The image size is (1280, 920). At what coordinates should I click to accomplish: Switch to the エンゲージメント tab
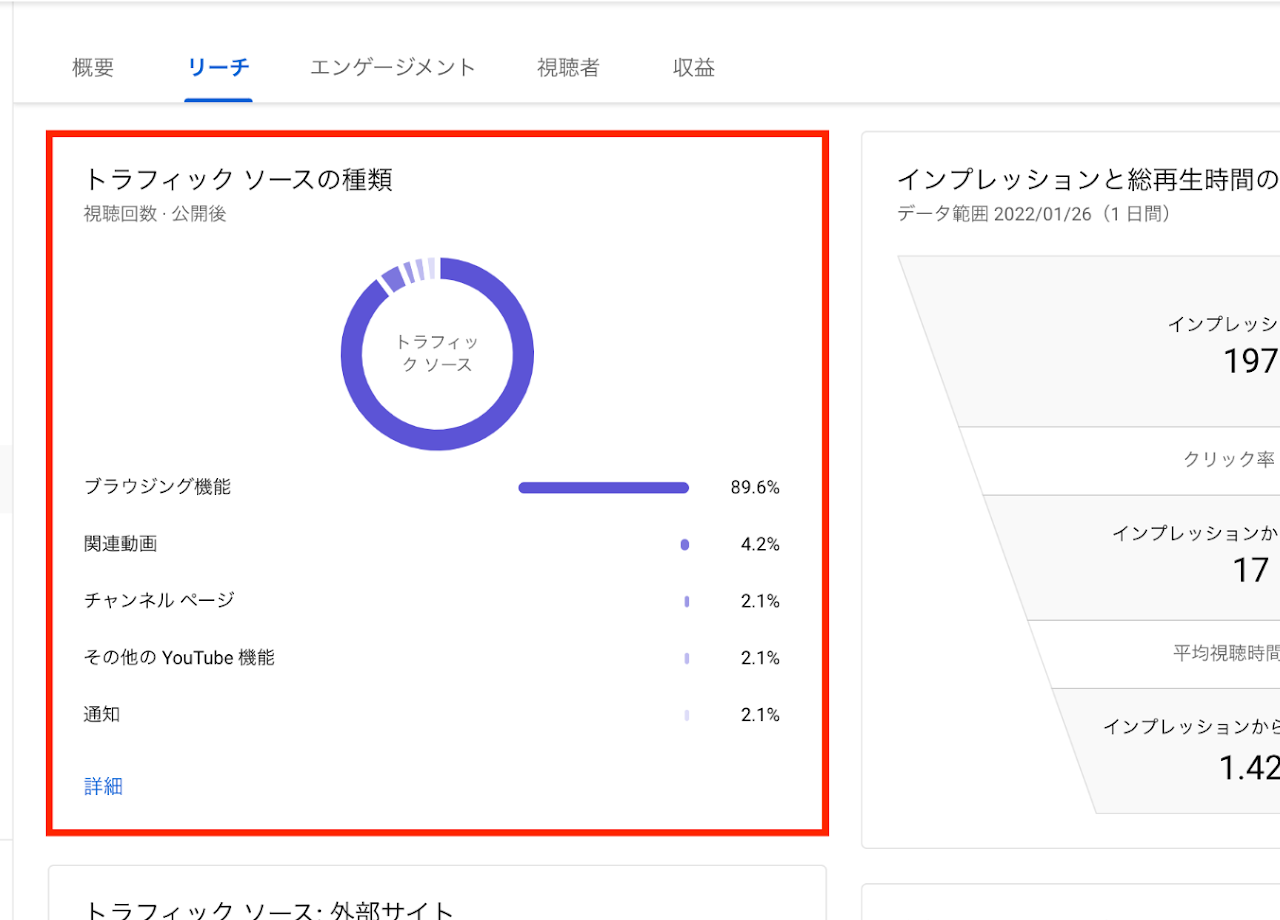392,68
